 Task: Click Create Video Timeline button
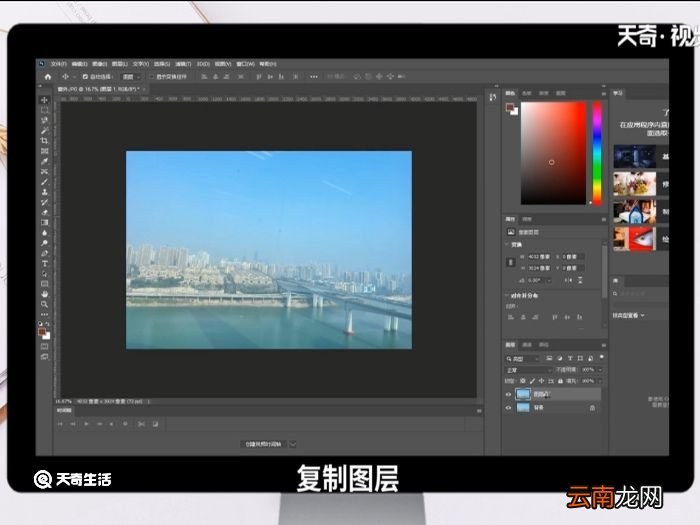click(264, 444)
